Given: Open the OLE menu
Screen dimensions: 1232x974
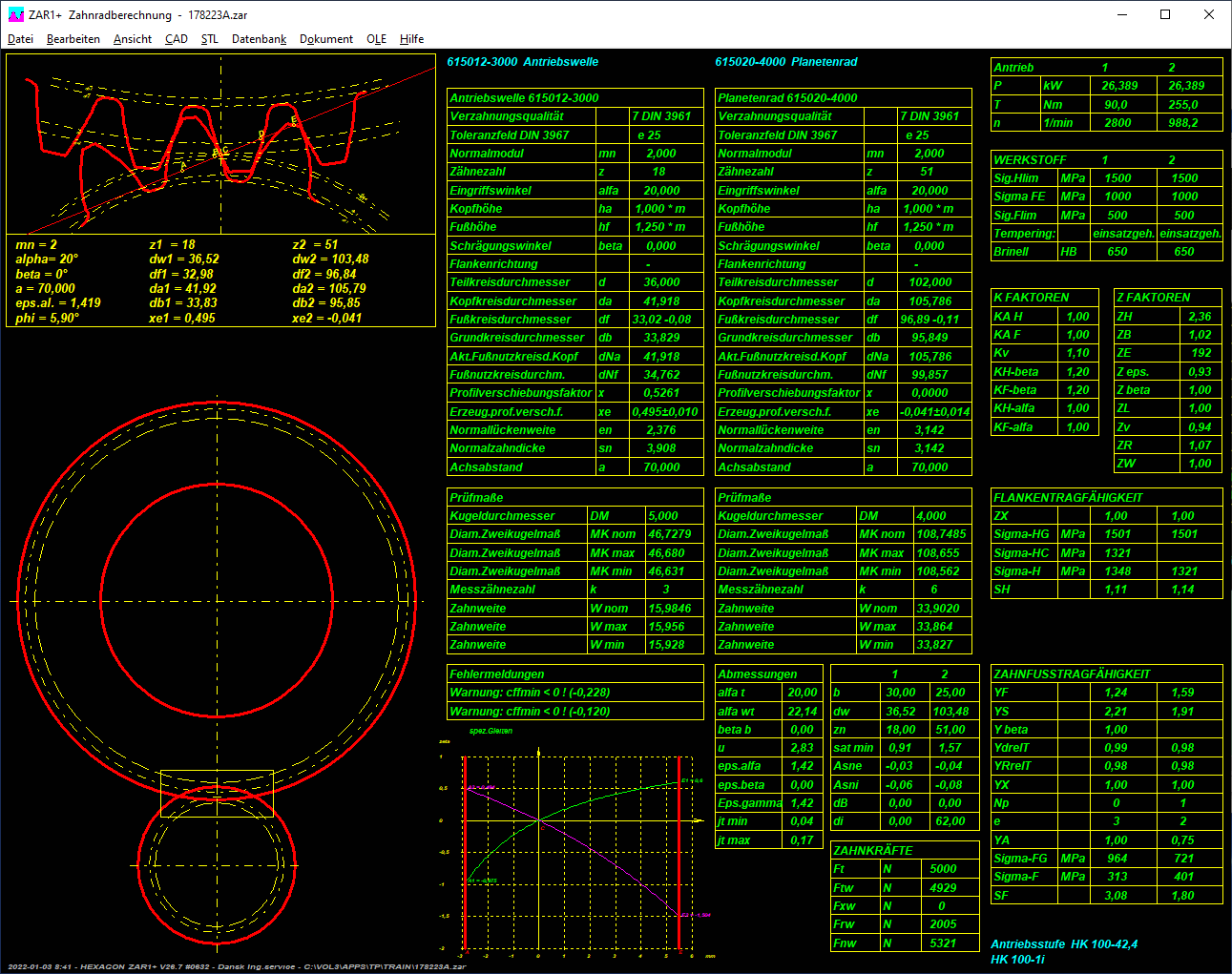Looking at the screenshot, I should click(x=376, y=39).
